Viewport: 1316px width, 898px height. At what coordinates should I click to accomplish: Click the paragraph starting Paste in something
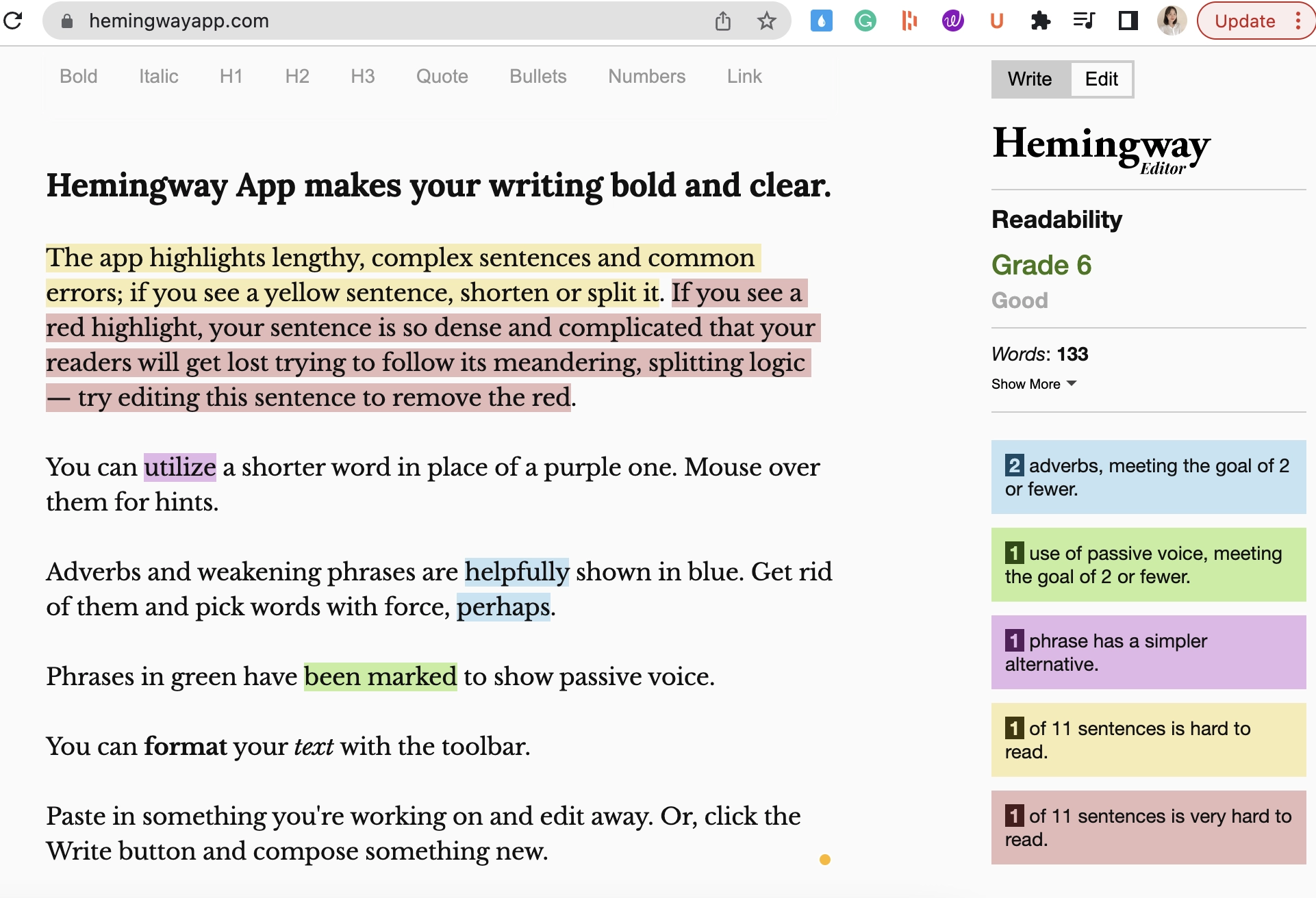click(423, 834)
